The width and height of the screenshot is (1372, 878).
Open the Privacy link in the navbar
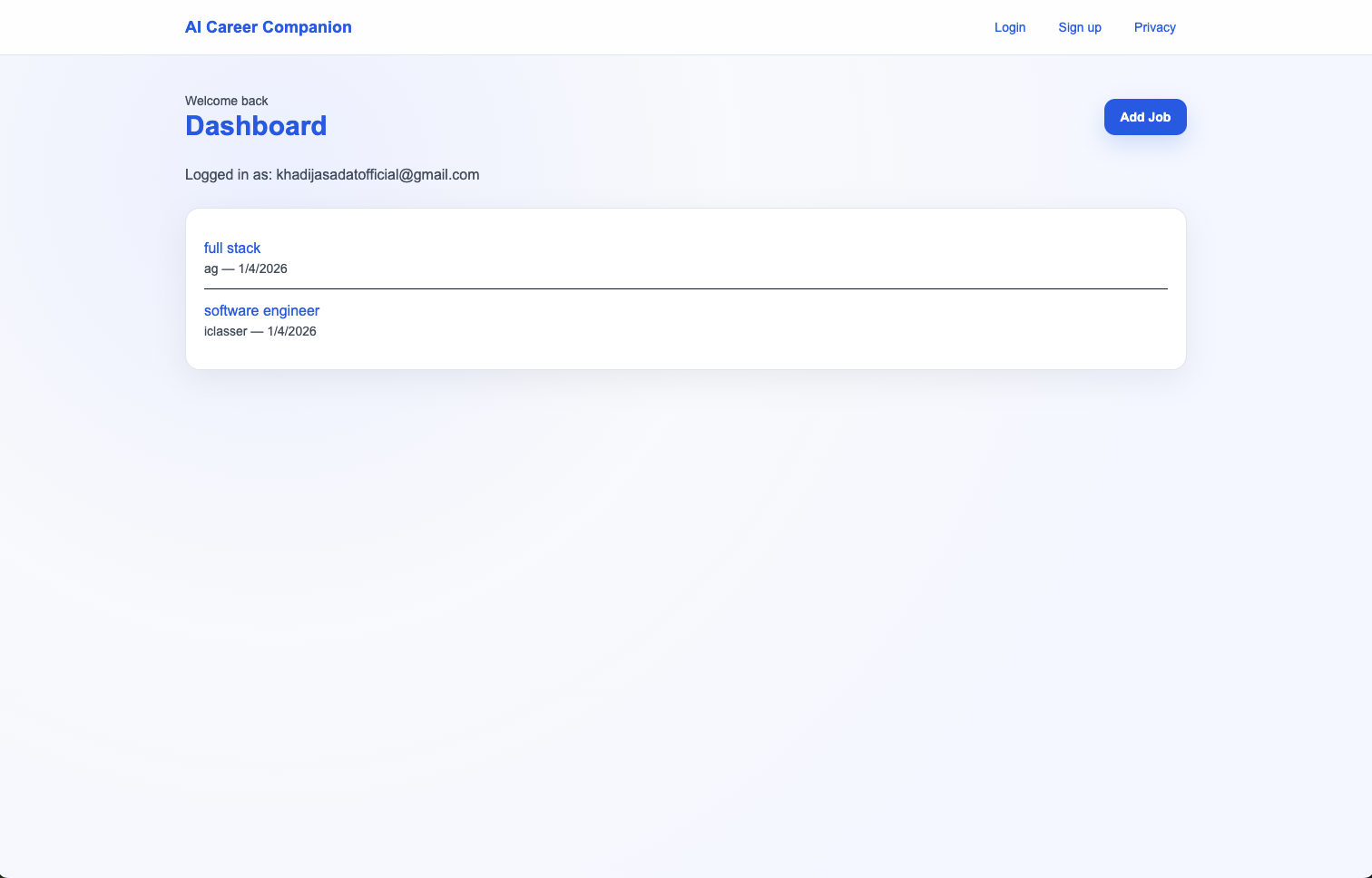tap(1154, 27)
